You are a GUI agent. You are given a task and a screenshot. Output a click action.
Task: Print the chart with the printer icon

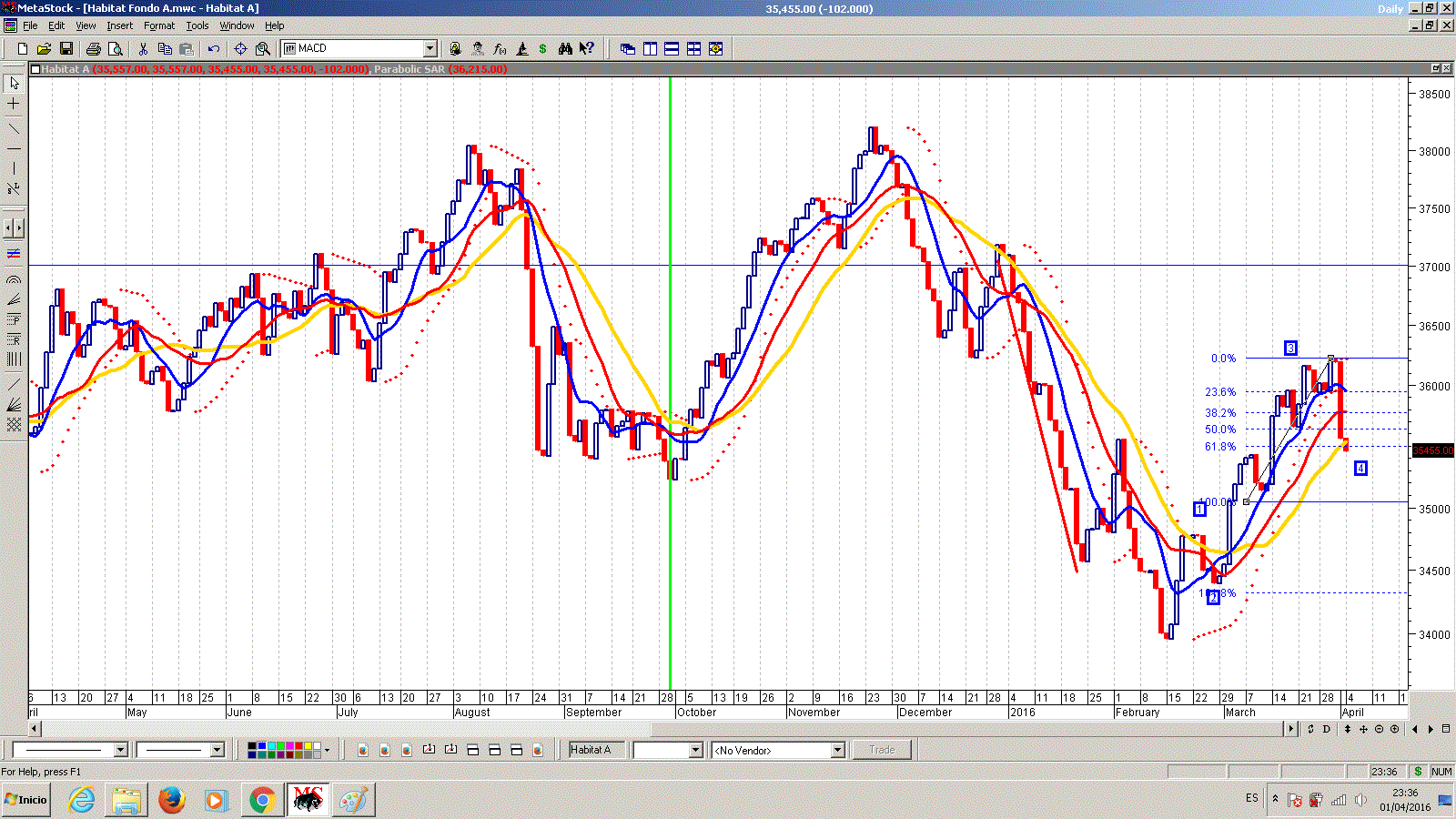point(93,48)
